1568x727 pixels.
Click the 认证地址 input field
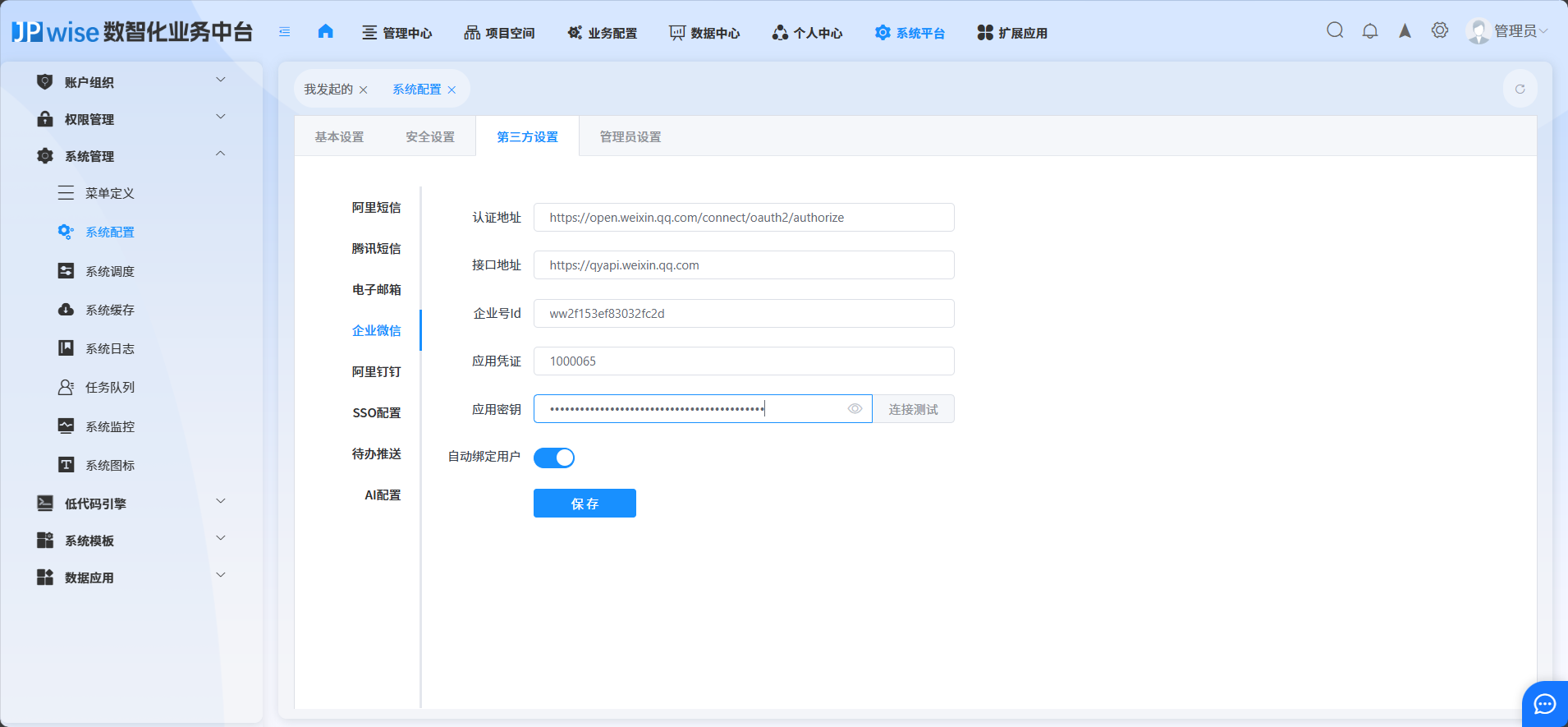(x=744, y=218)
